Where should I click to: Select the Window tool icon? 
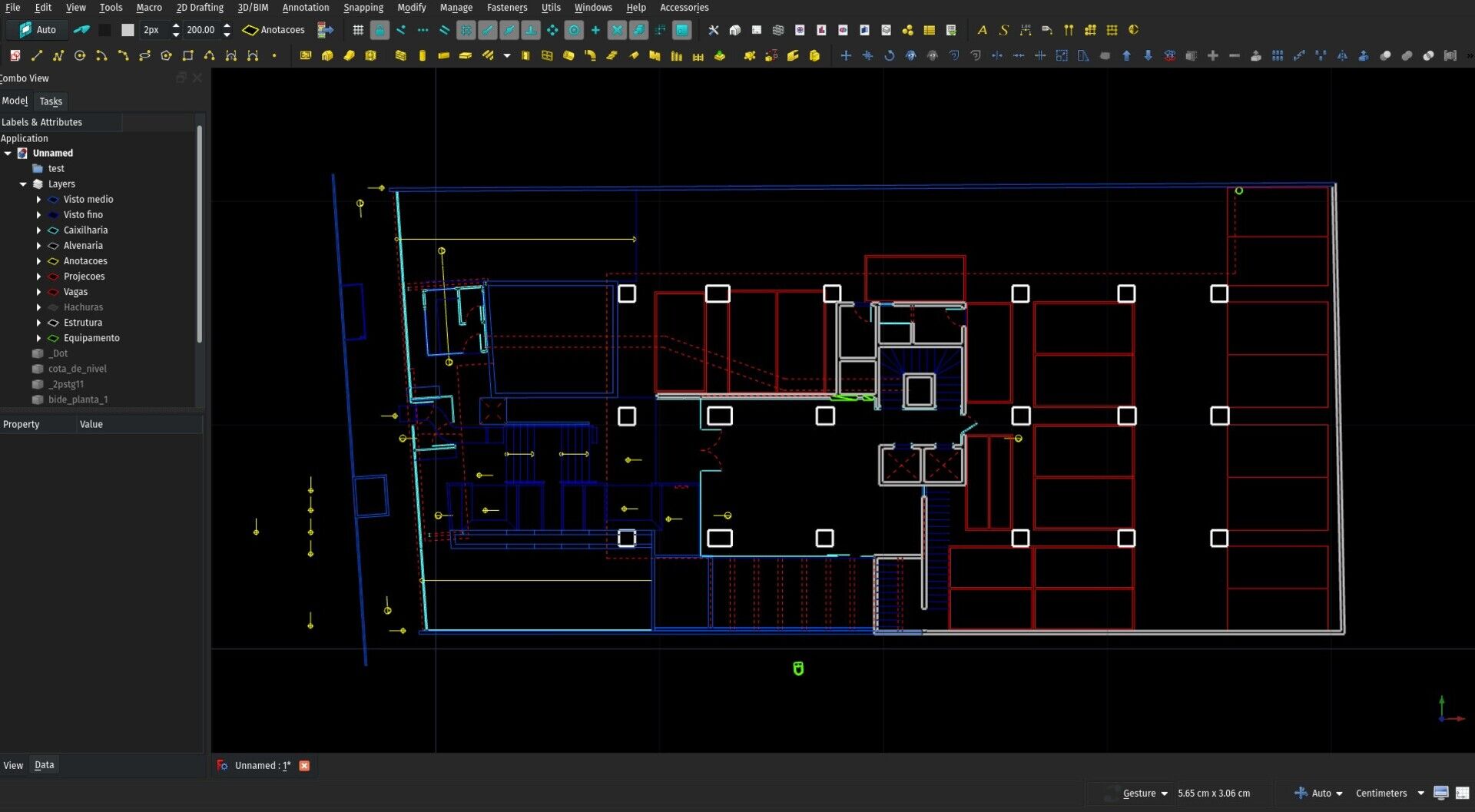coord(547,55)
